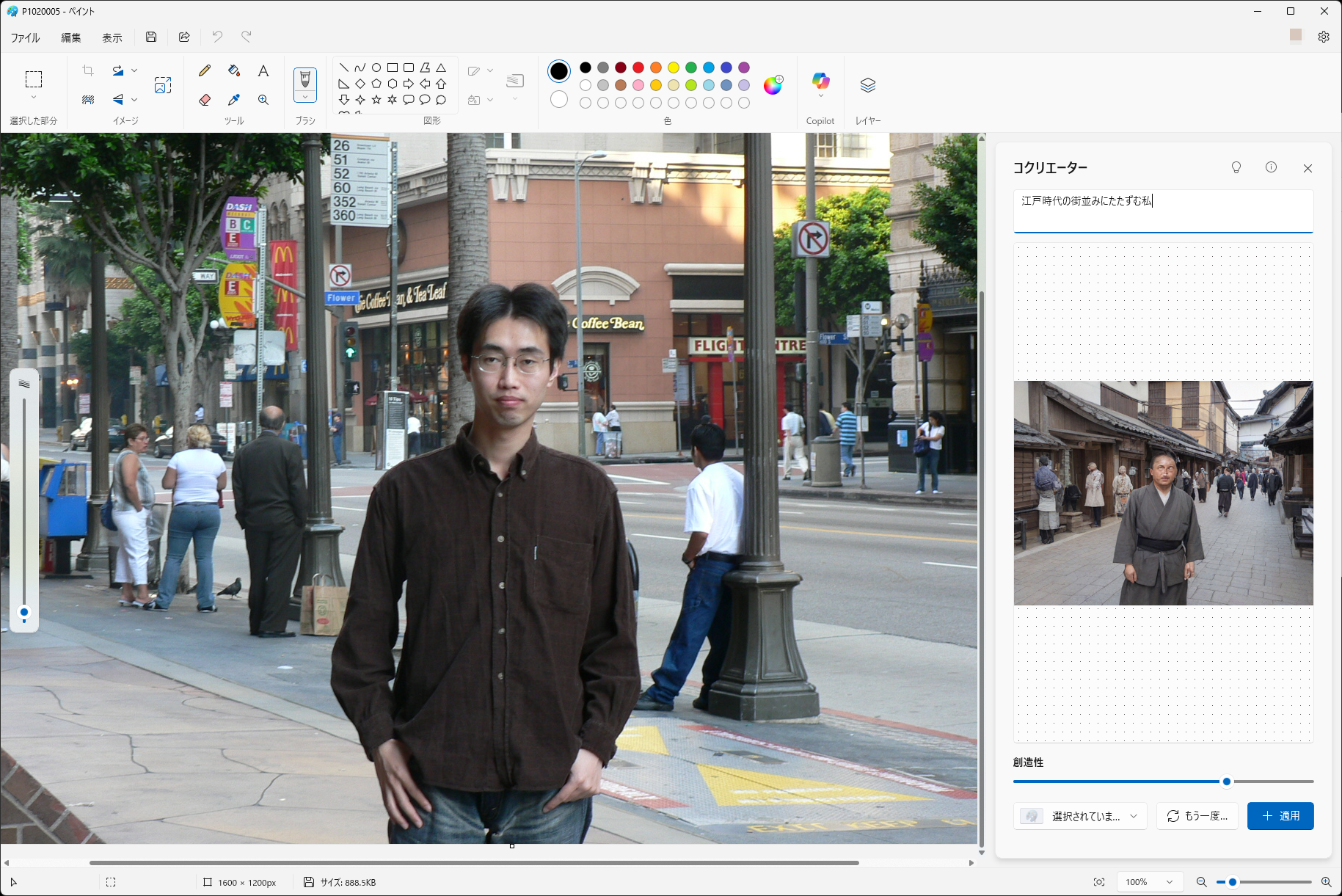Select the secondary white color circle
Screen dimensions: 1342x896
click(x=559, y=99)
